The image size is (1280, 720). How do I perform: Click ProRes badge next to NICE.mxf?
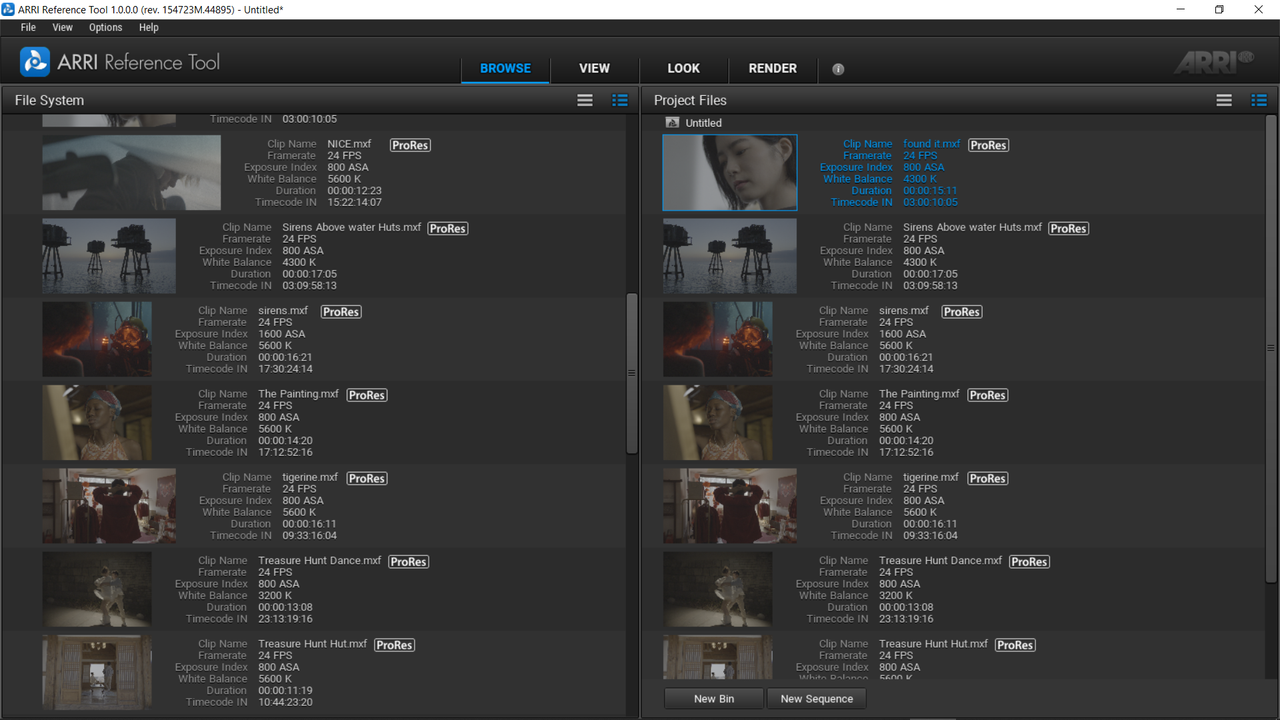[x=410, y=145]
